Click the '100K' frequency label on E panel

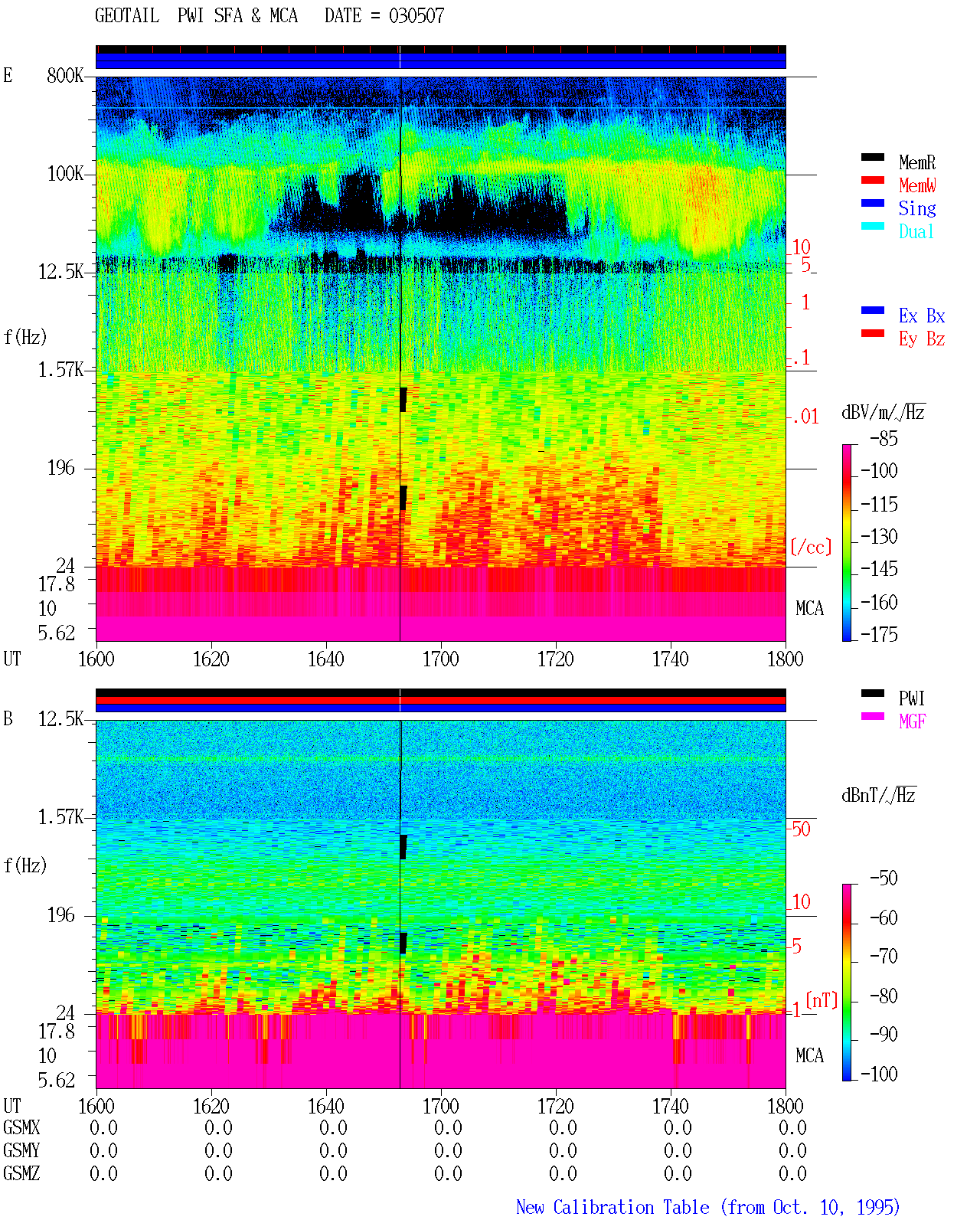pos(65,173)
